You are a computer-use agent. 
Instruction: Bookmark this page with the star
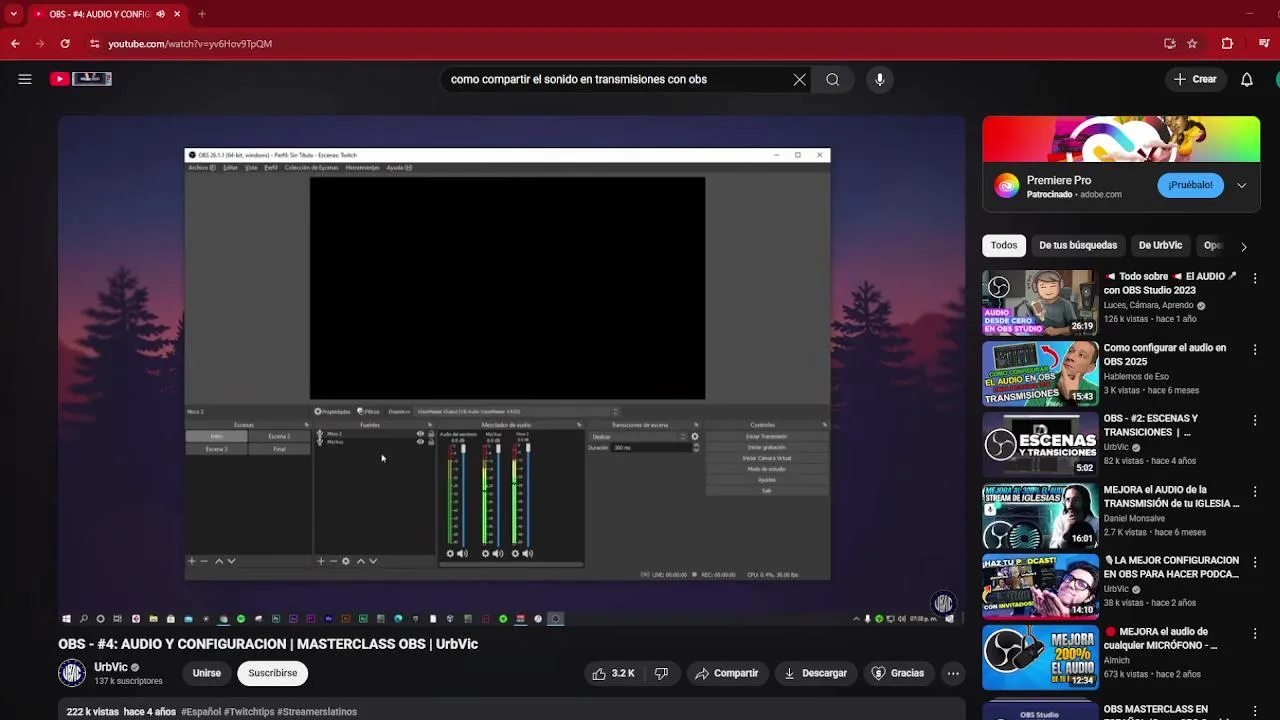[1192, 44]
